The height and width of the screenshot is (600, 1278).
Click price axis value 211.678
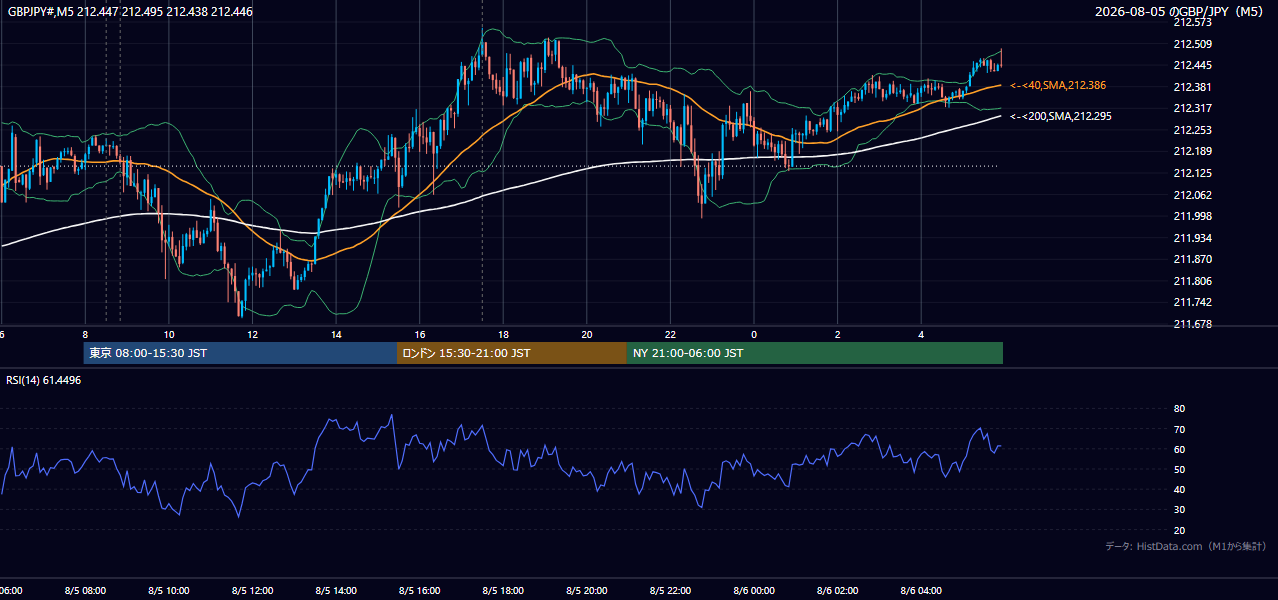1192,324
